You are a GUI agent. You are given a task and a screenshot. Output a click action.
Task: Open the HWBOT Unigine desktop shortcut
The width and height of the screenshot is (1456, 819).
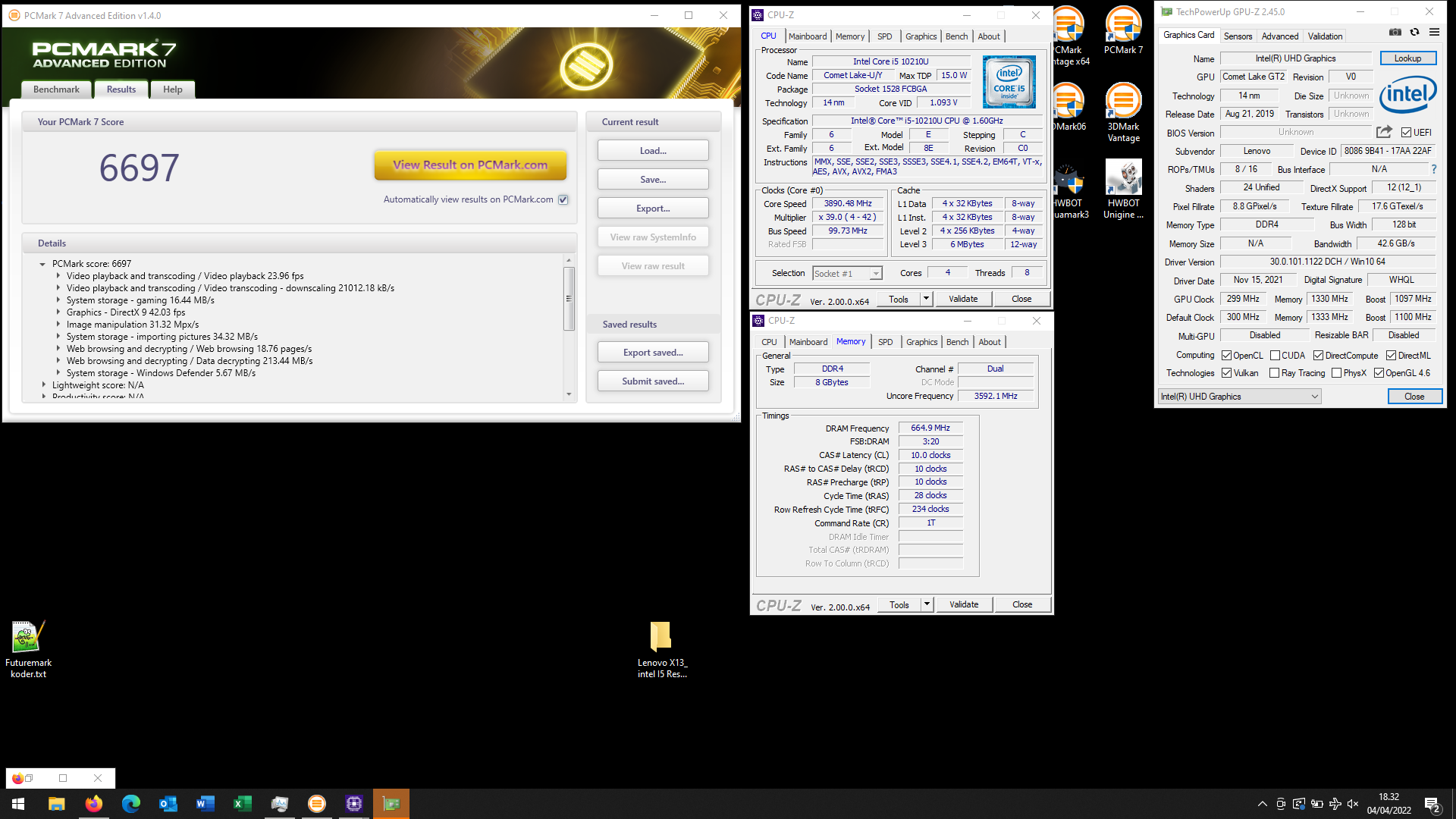1123,190
